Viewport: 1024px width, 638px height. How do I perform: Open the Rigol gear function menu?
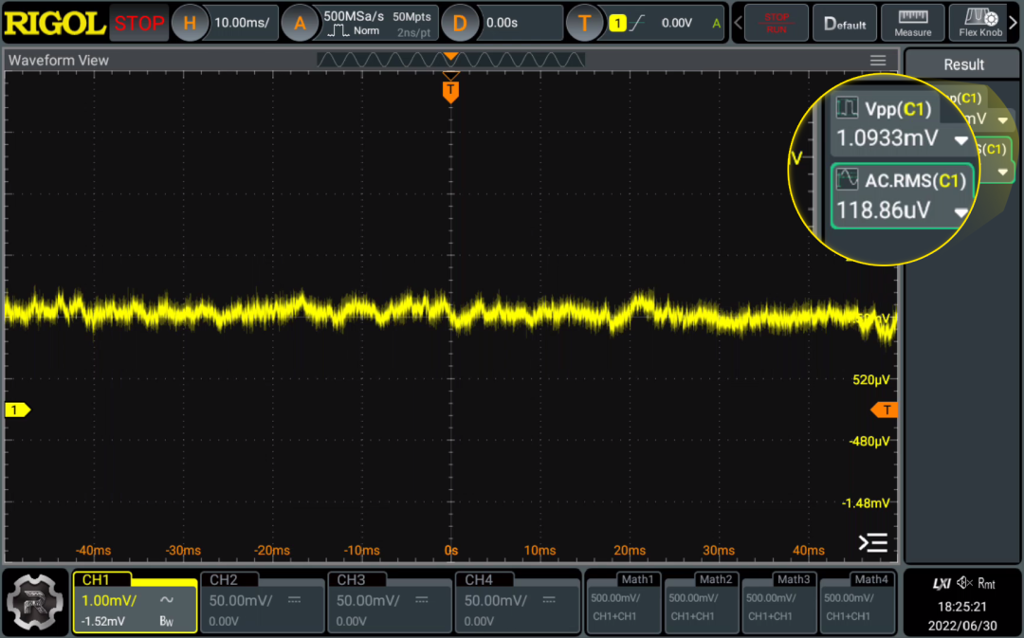35,602
